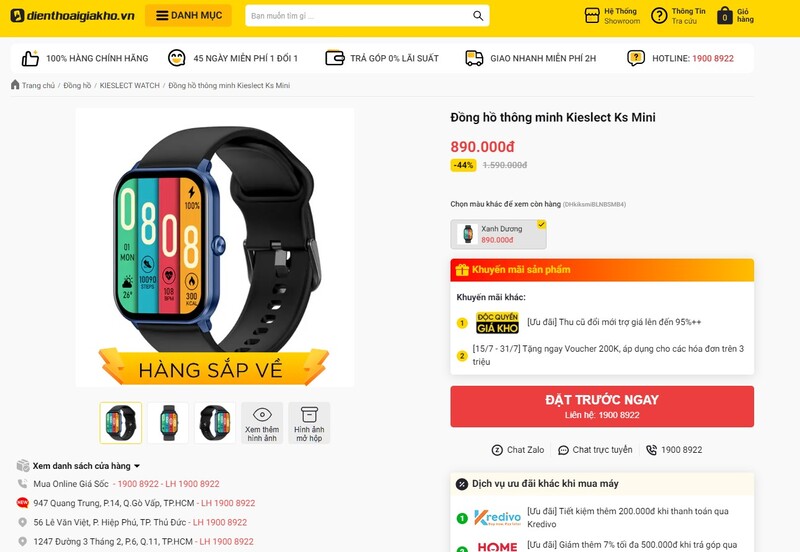800x552 pixels.
Task: Open Hệ Thống Showroom store icon
Action: coord(592,16)
